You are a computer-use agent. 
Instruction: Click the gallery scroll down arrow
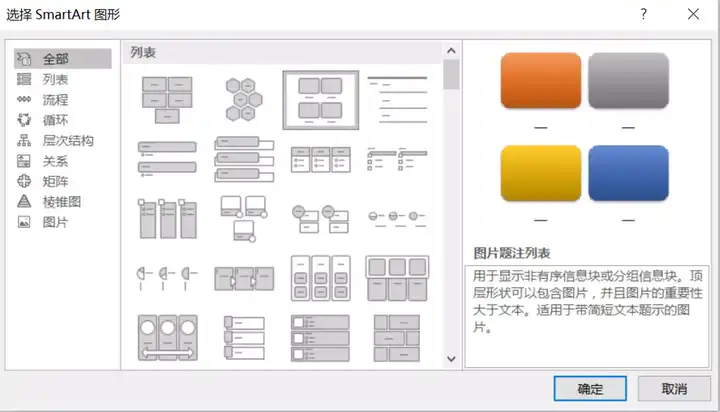pos(451,359)
